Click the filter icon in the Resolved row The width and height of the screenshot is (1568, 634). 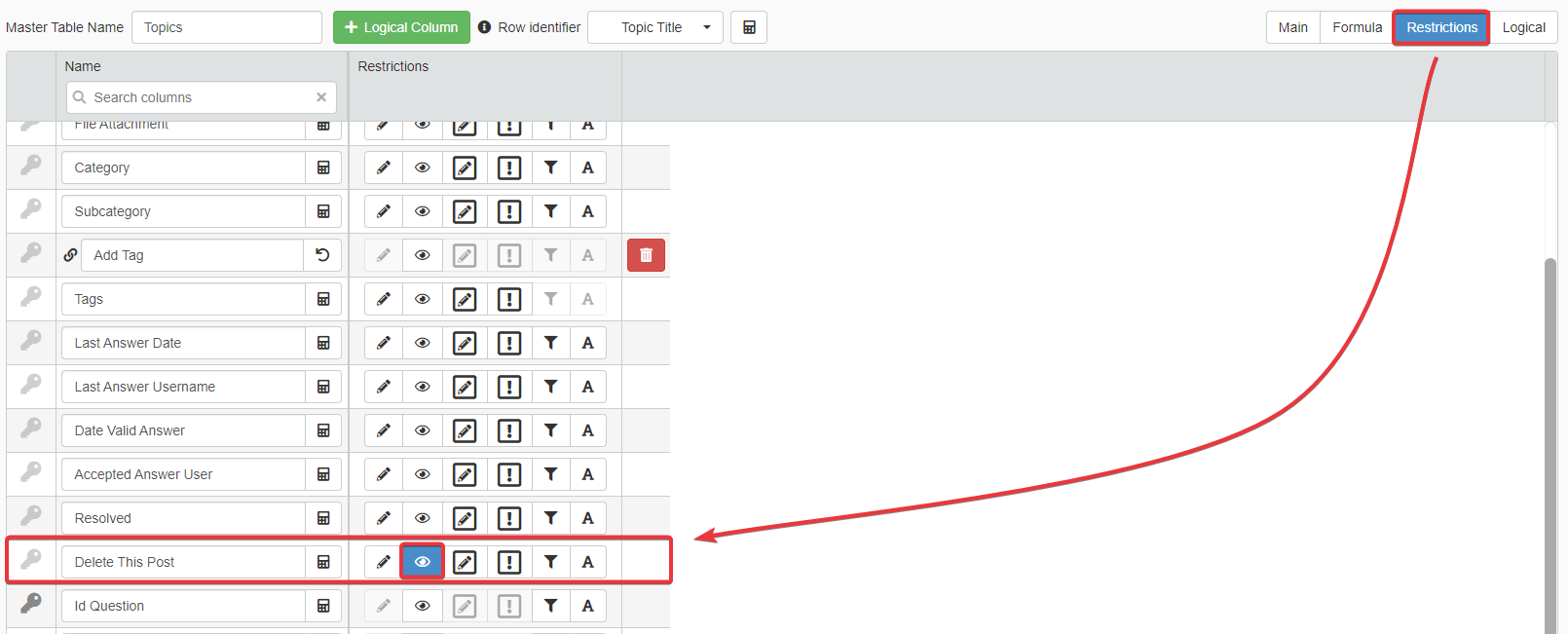[551, 518]
